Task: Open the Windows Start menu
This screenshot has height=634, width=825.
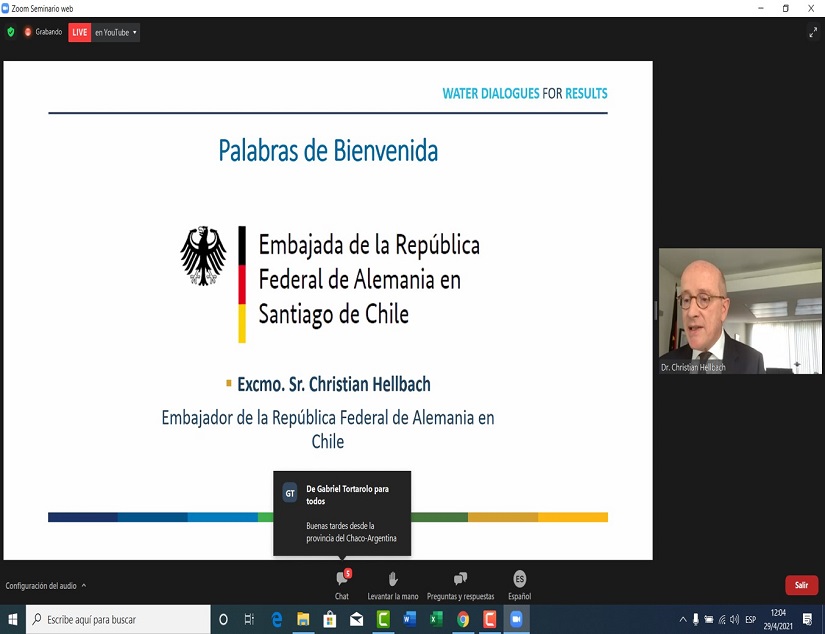Action: 13,619
